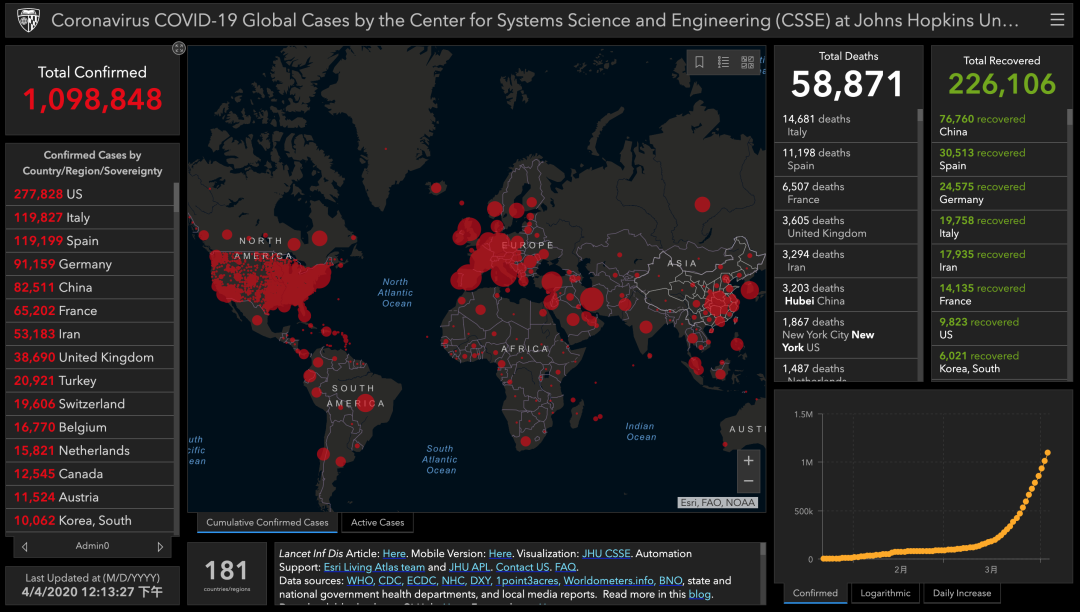The width and height of the screenshot is (1080, 612).
Task: Select Austria in confirmed cases list
Action: [x=90, y=498]
